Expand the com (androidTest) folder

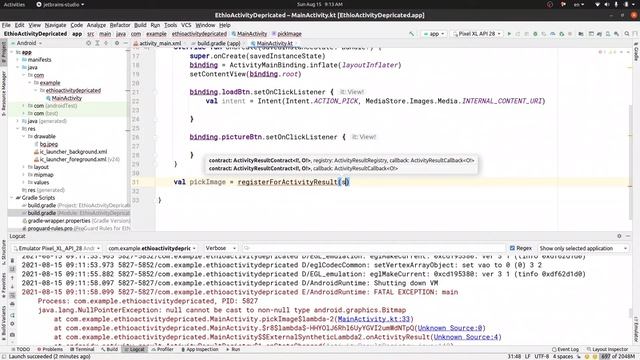pyautogui.click(x=24, y=106)
